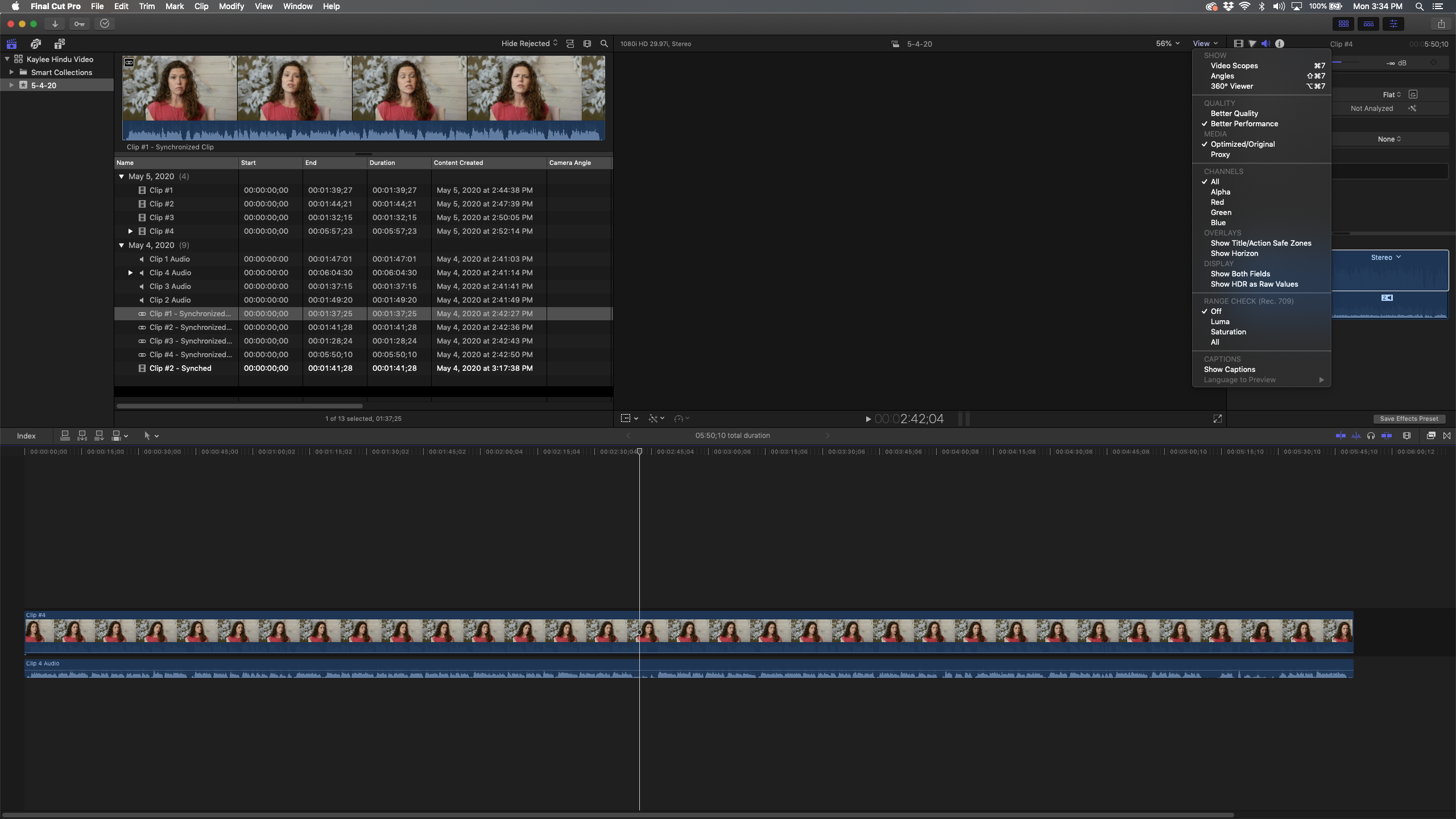The image size is (1456, 819).
Task: Enable Better Quality option
Action: (x=1234, y=114)
